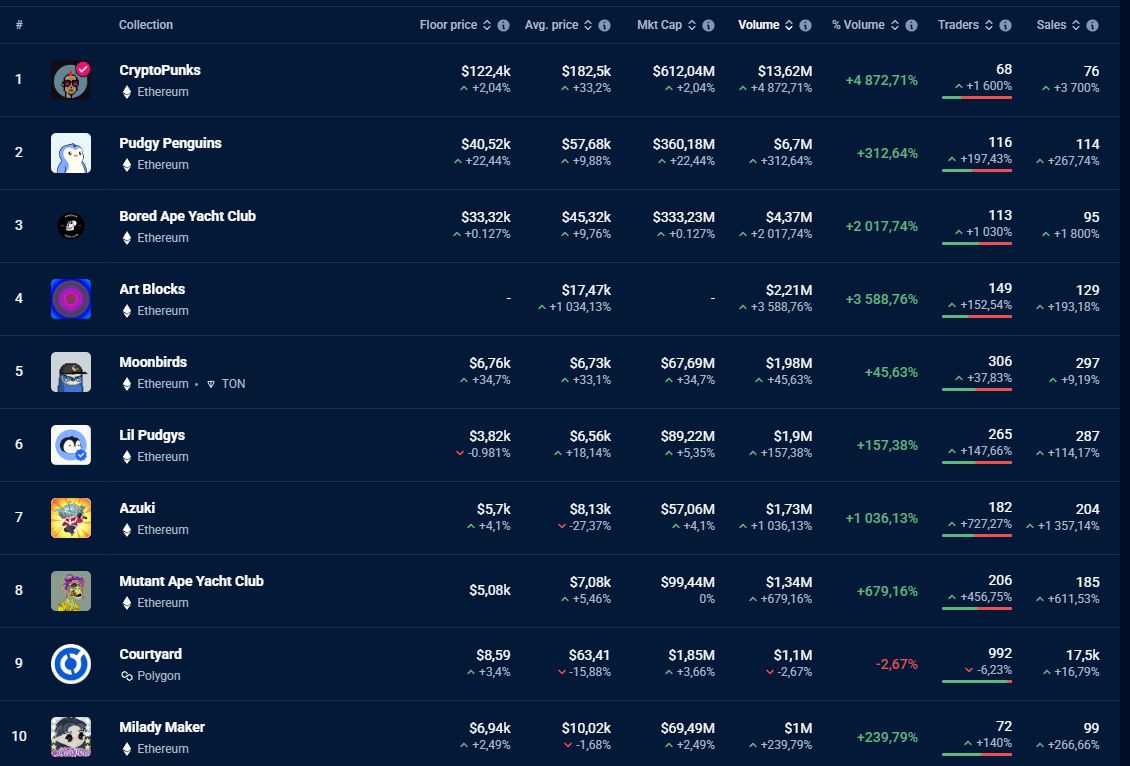The image size is (1130, 766).
Task: Click the Courtyard logo icon
Action: pos(71,664)
